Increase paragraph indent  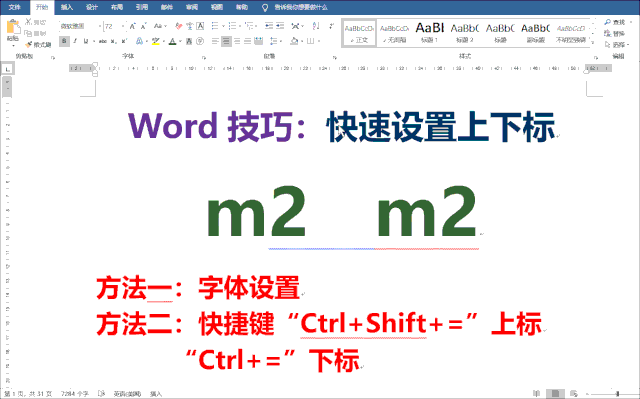click(x=280, y=26)
